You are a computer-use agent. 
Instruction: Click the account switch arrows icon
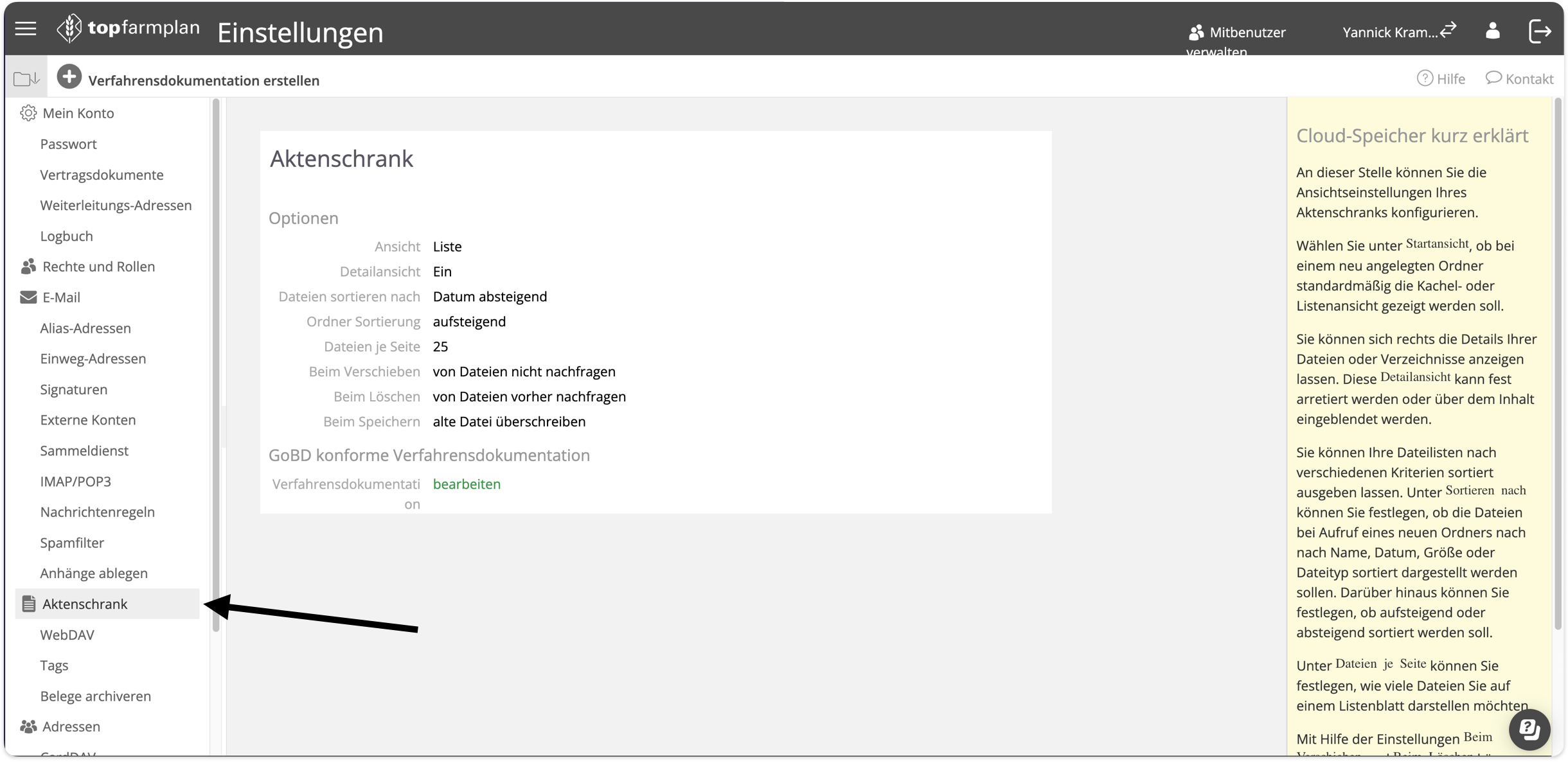[x=1448, y=30]
